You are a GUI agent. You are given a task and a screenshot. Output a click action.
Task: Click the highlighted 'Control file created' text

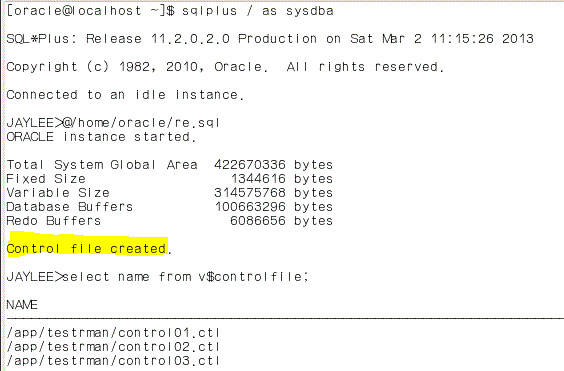(86, 249)
